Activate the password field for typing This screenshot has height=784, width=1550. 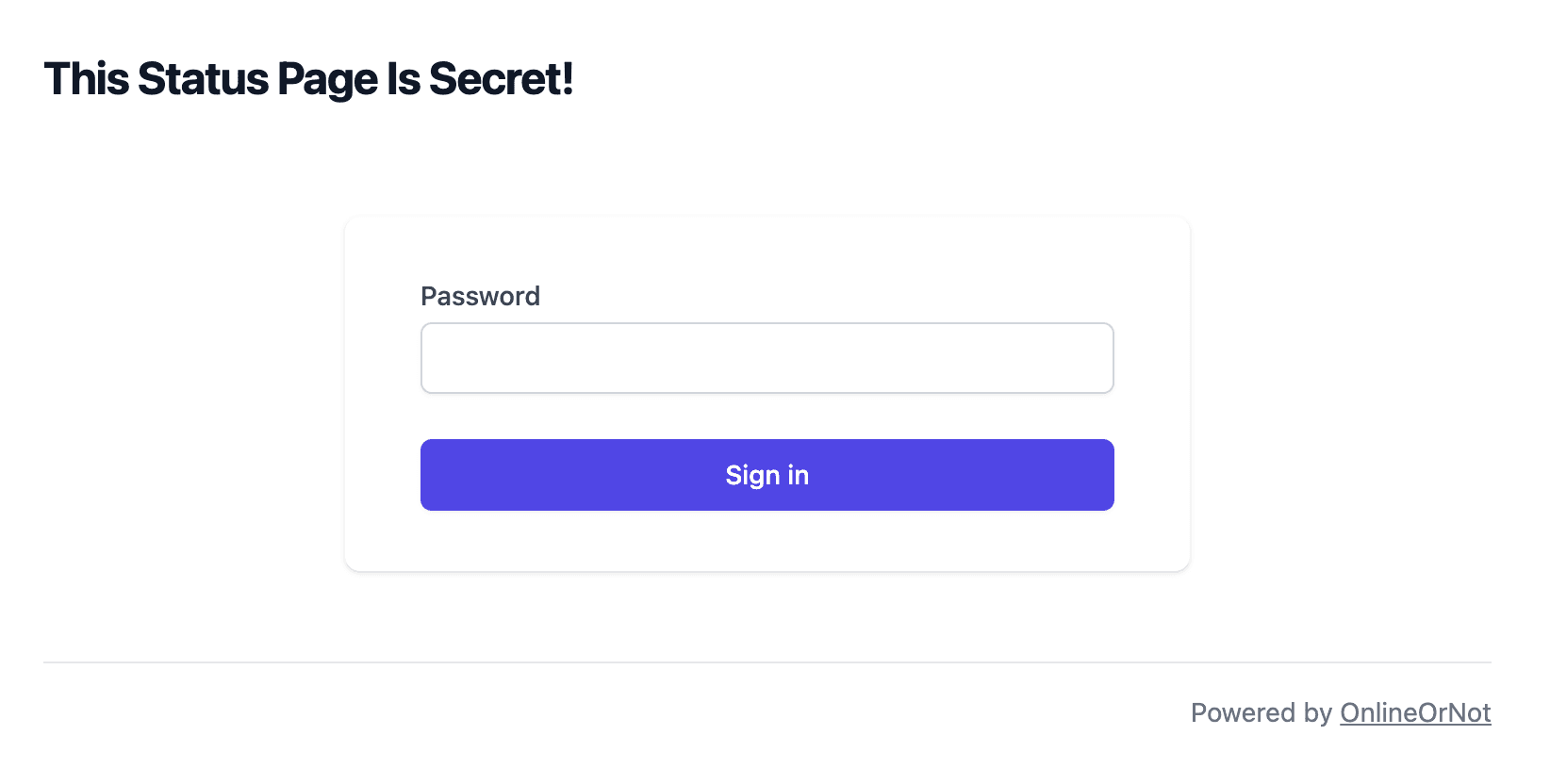click(766, 357)
